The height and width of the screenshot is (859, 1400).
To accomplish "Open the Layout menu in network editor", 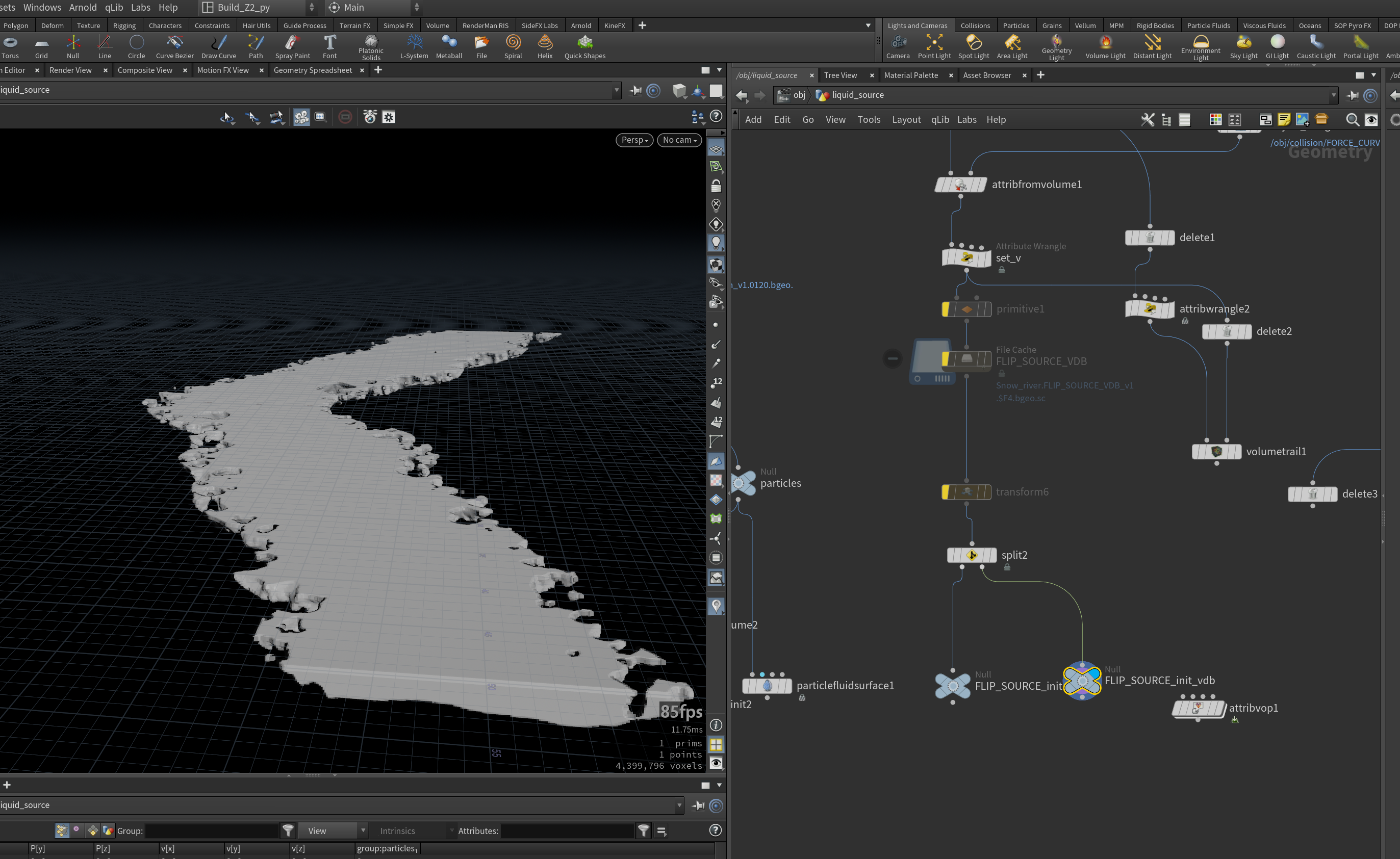I will tap(906, 119).
